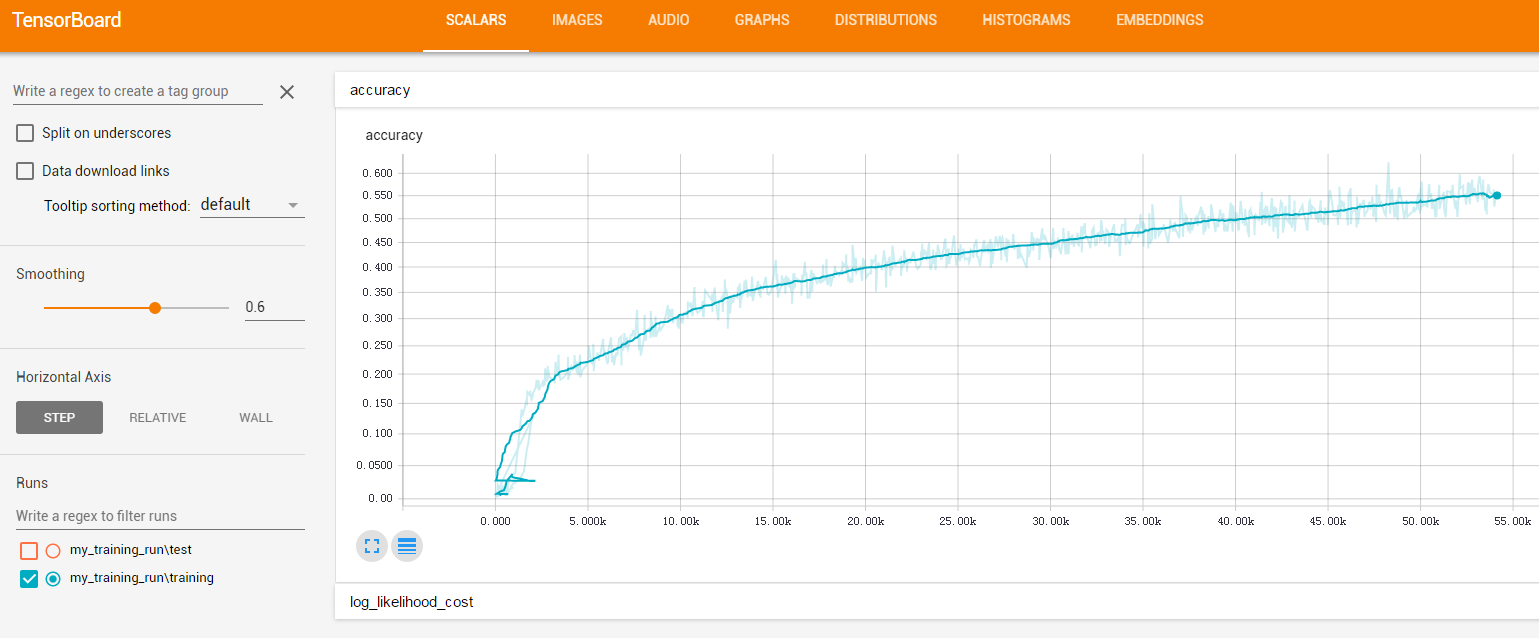Open the Tooltip sorting method dropdown

(252, 205)
